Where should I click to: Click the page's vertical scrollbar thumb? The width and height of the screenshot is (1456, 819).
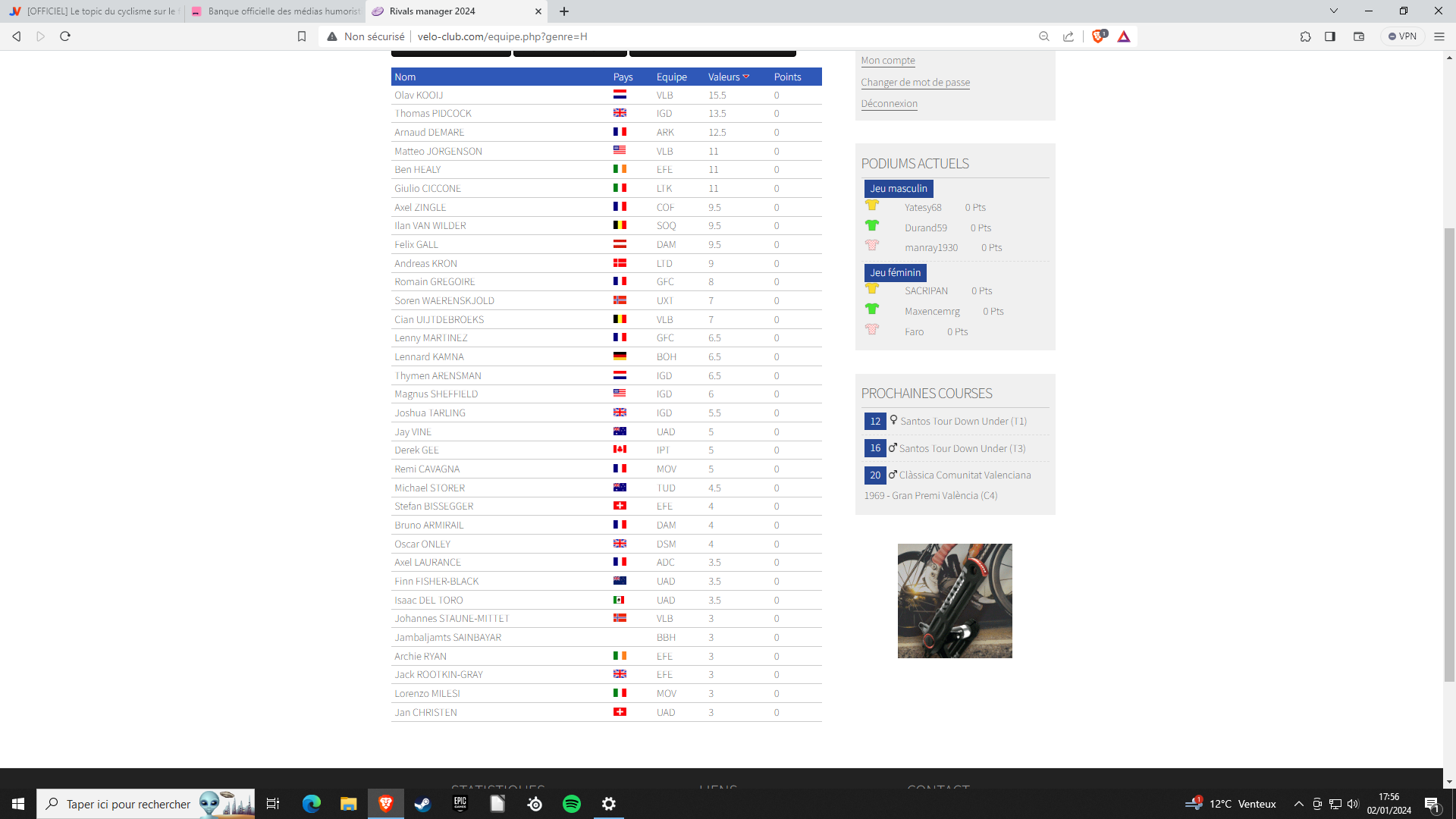coord(1449,455)
